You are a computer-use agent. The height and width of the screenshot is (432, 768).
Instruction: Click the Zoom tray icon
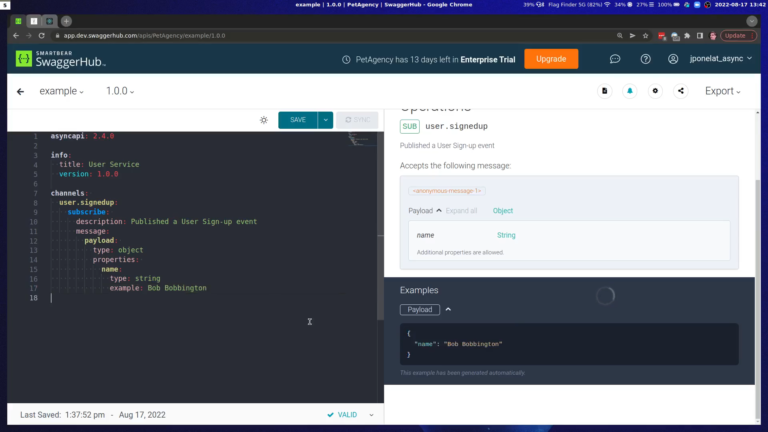pos(697,4)
